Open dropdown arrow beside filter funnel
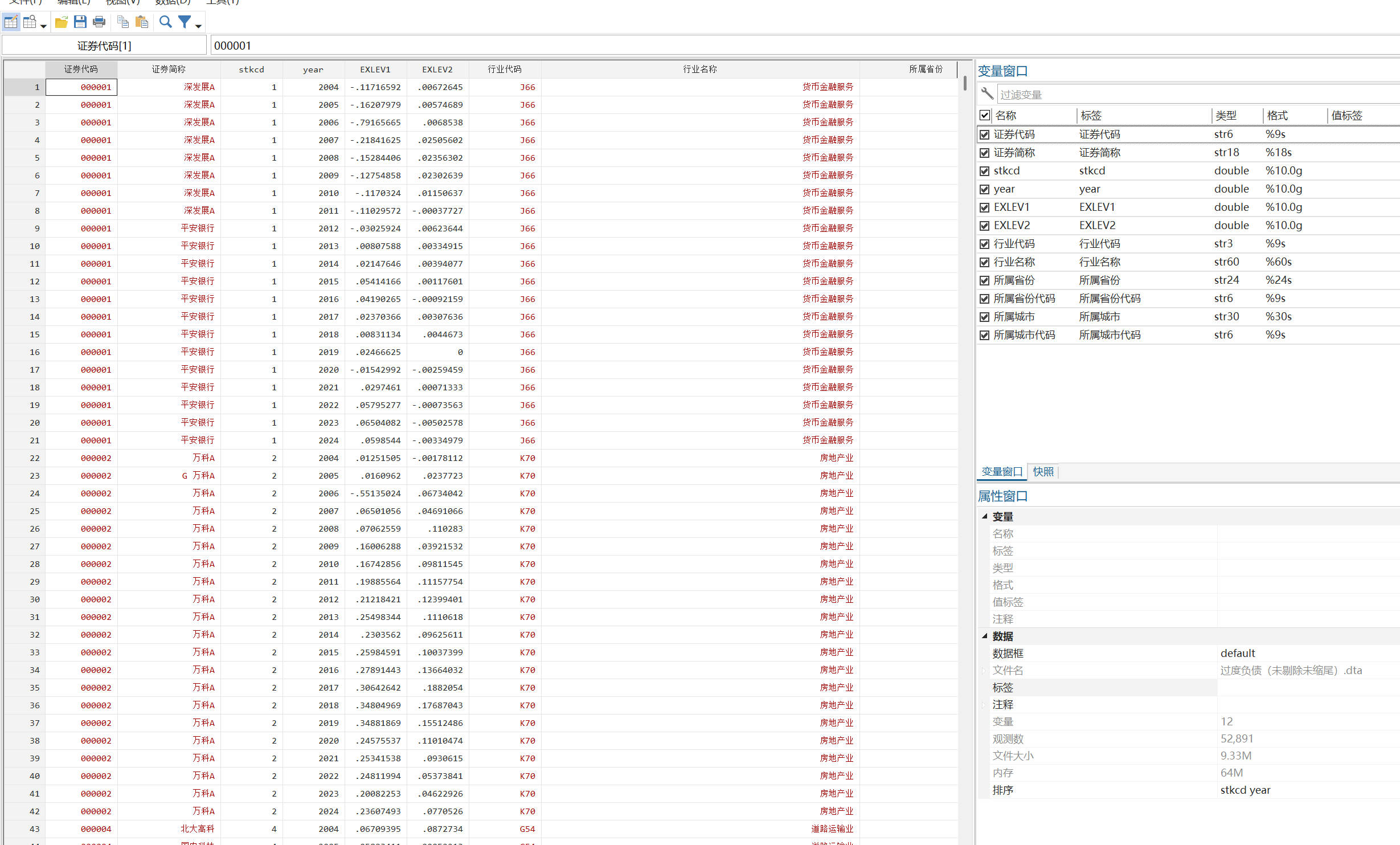This screenshot has height=845, width=1400. 198,26
